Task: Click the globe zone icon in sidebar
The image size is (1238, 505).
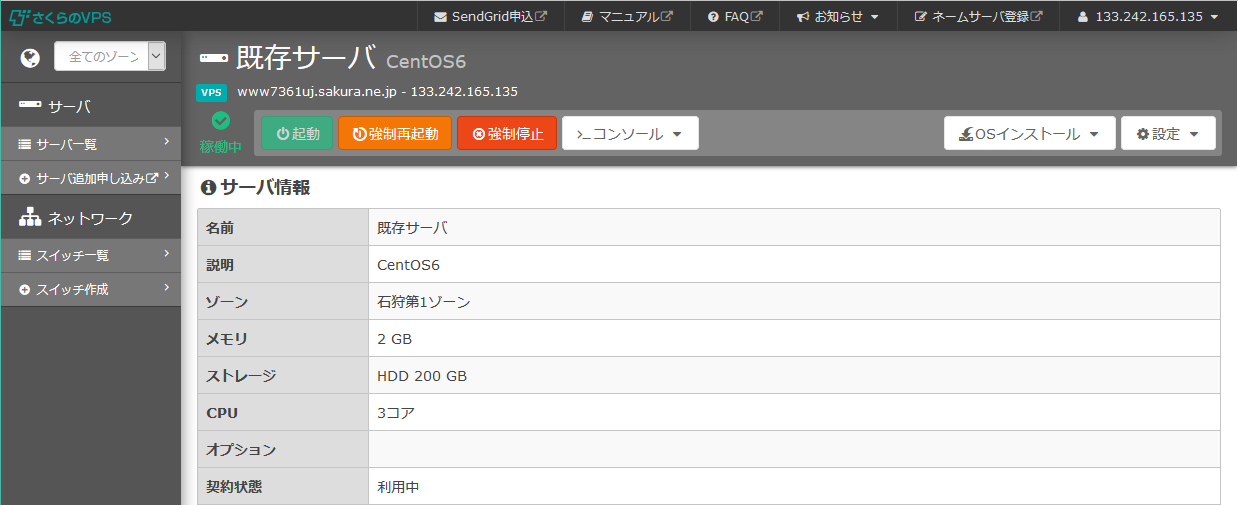Action: pyautogui.click(x=30, y=57)
